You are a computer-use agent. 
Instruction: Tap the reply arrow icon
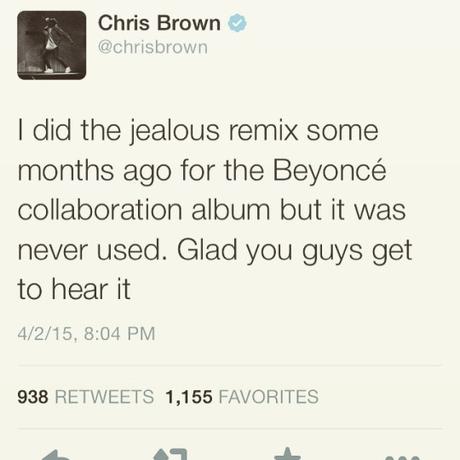(x=57, y=455)
